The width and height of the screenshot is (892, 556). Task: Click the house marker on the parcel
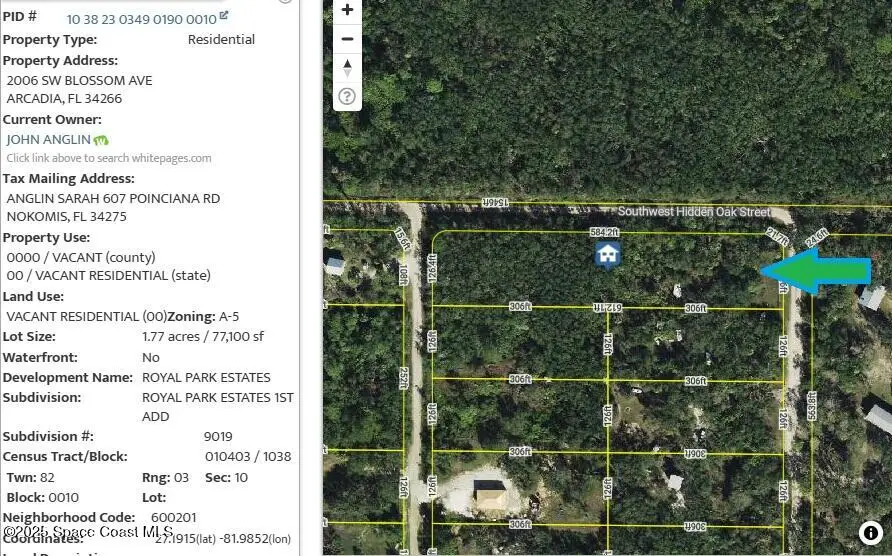coord(608,255)
